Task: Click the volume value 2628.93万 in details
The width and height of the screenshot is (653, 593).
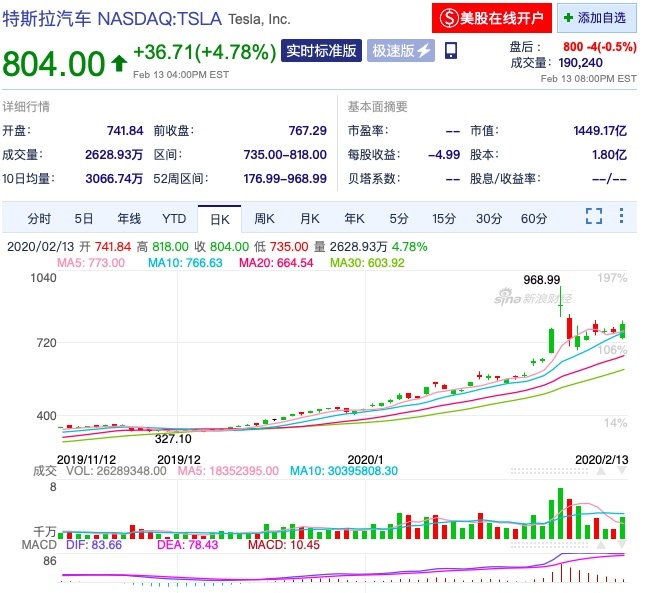Action: coord(114,155)
